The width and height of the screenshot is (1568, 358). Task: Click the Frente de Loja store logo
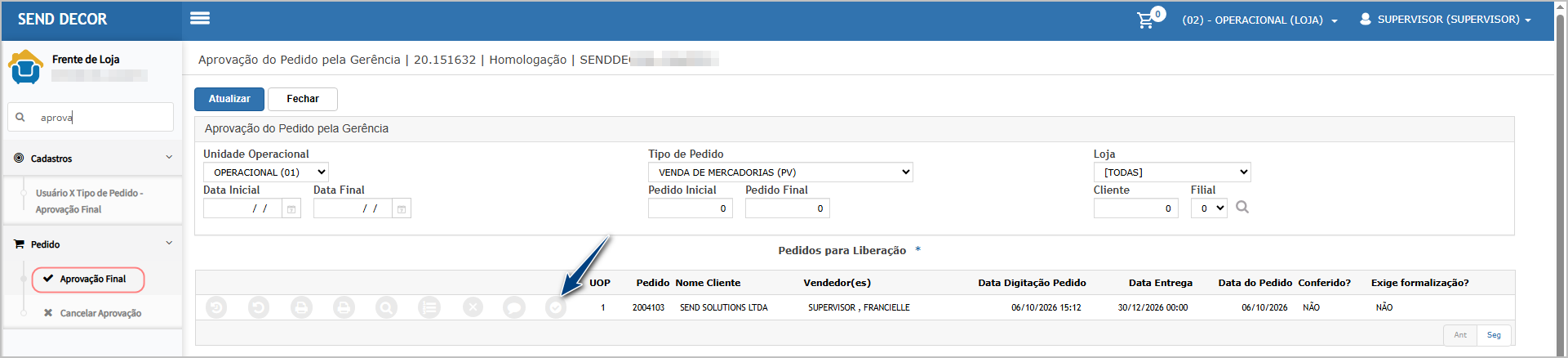[25, 67]
